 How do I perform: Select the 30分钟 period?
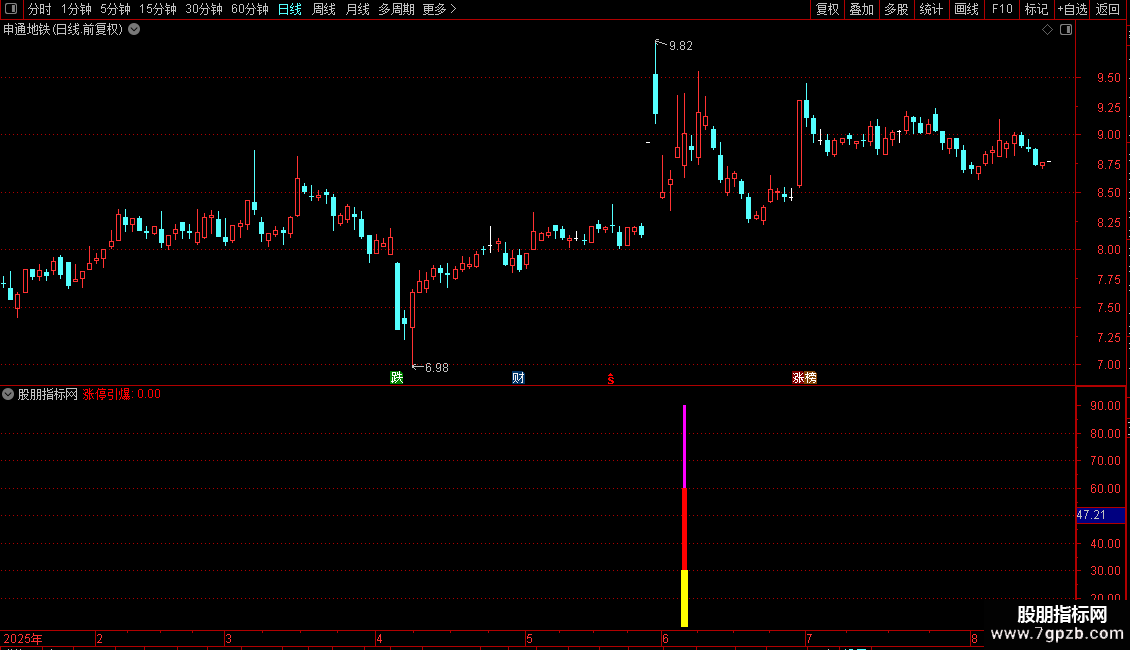(x=203, y=9)
